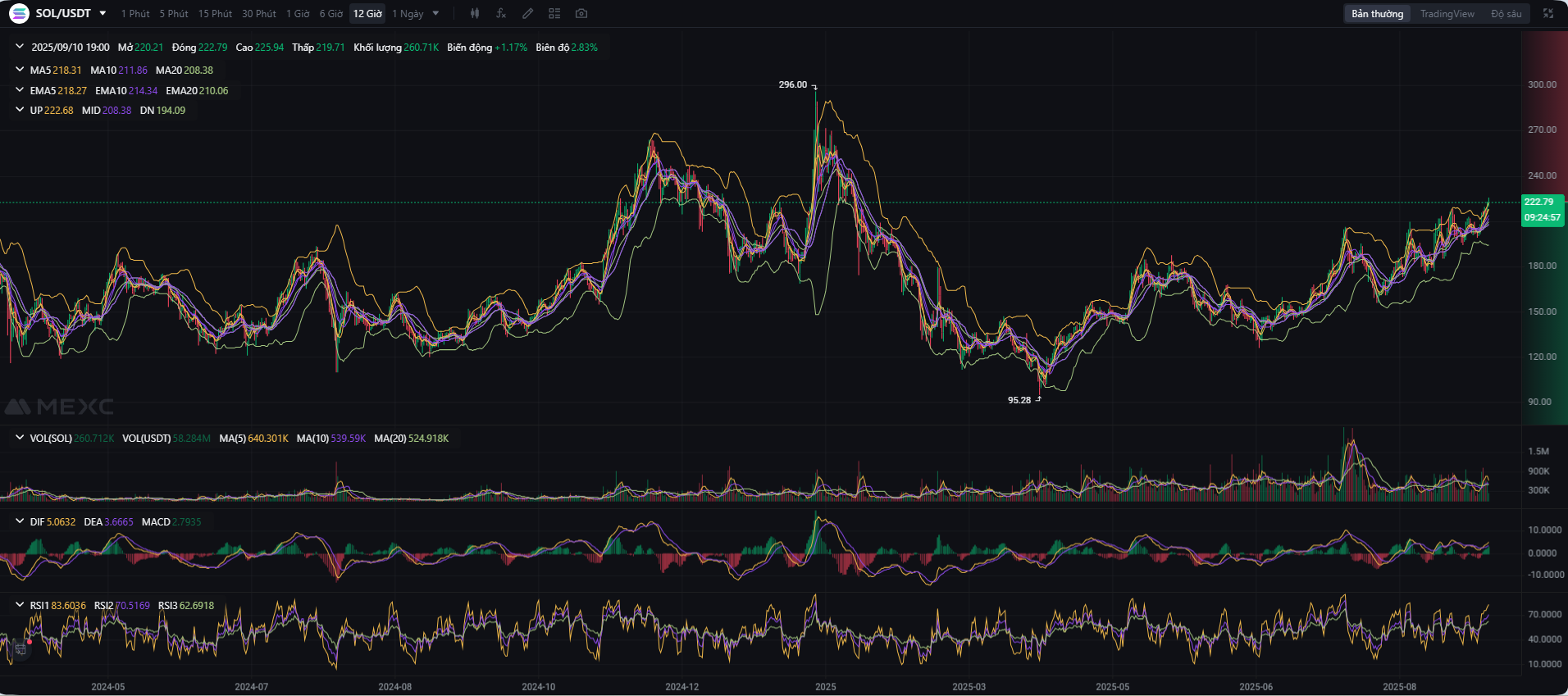
Task: Select the 1 Ngày timeframe
Action: (x=408, y=14)
